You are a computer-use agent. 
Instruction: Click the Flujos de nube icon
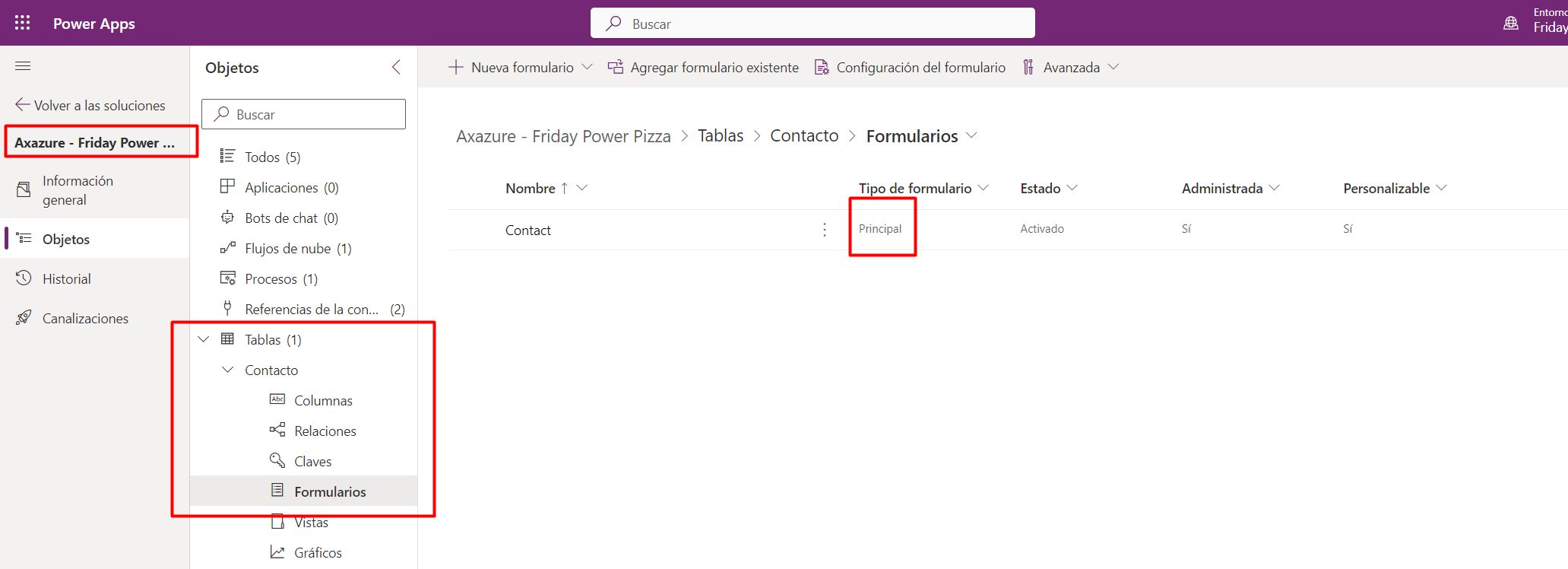click(x=227, y=248)
